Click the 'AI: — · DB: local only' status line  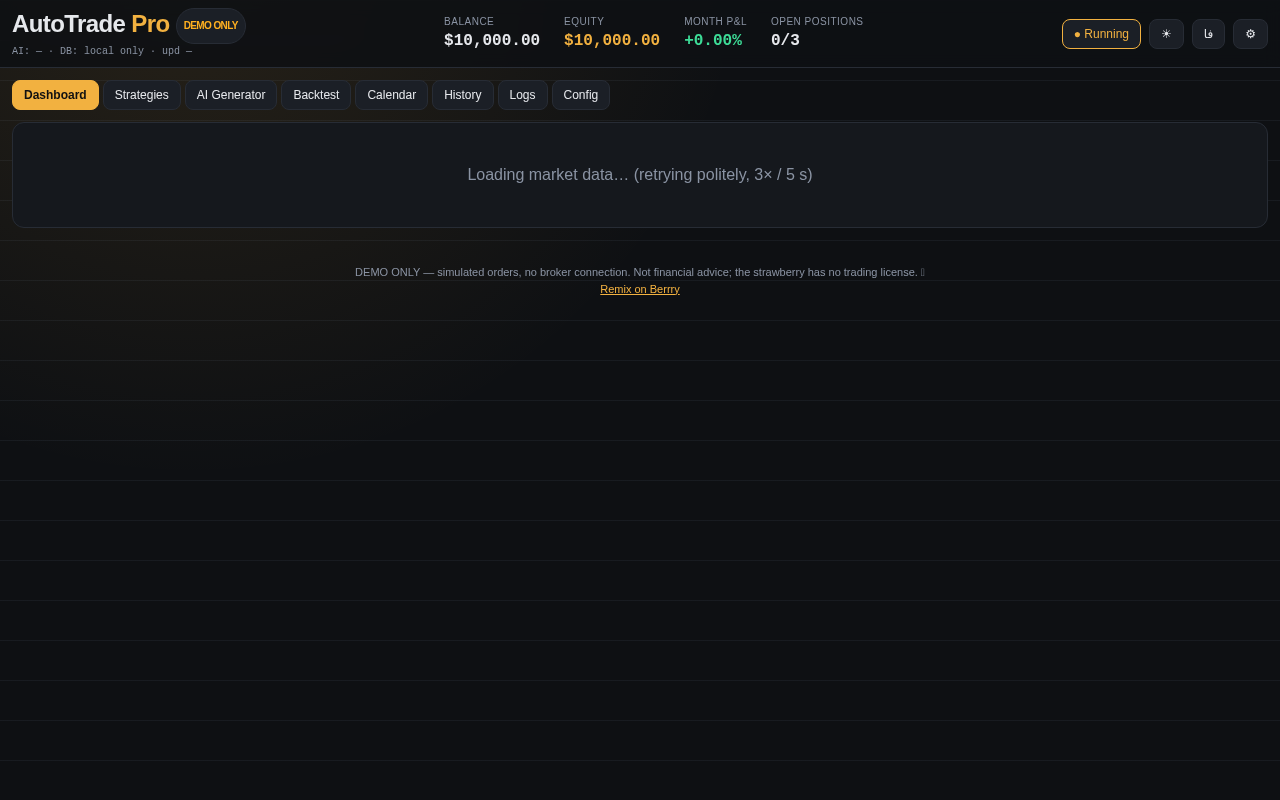(102, 51)
